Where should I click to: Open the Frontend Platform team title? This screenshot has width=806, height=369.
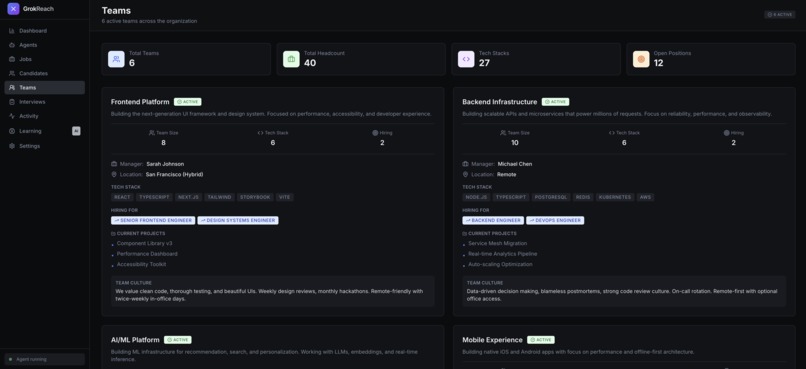[x=140, y=102]
